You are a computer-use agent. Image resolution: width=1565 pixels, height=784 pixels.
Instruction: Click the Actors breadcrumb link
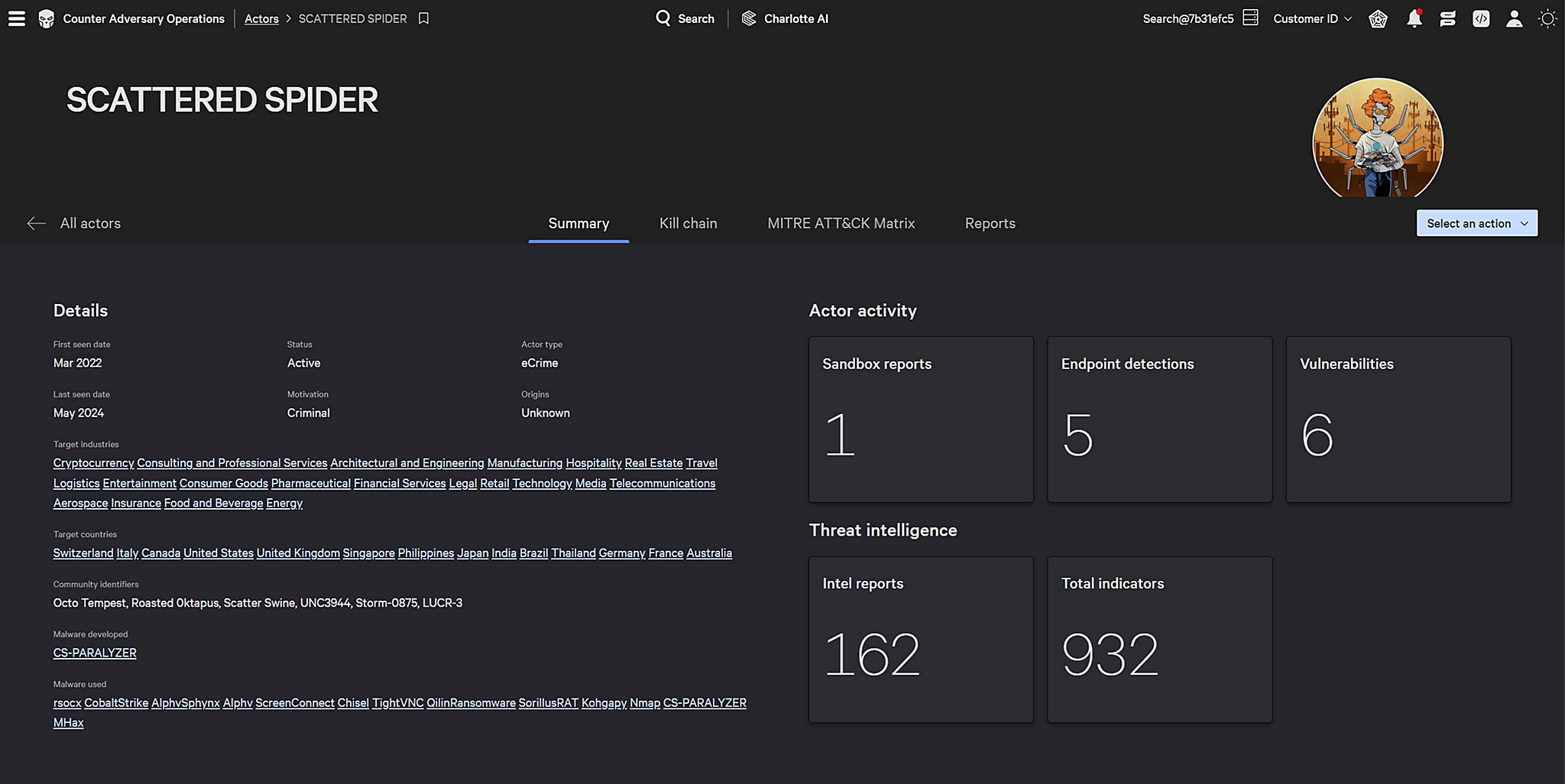click(261, 18)
